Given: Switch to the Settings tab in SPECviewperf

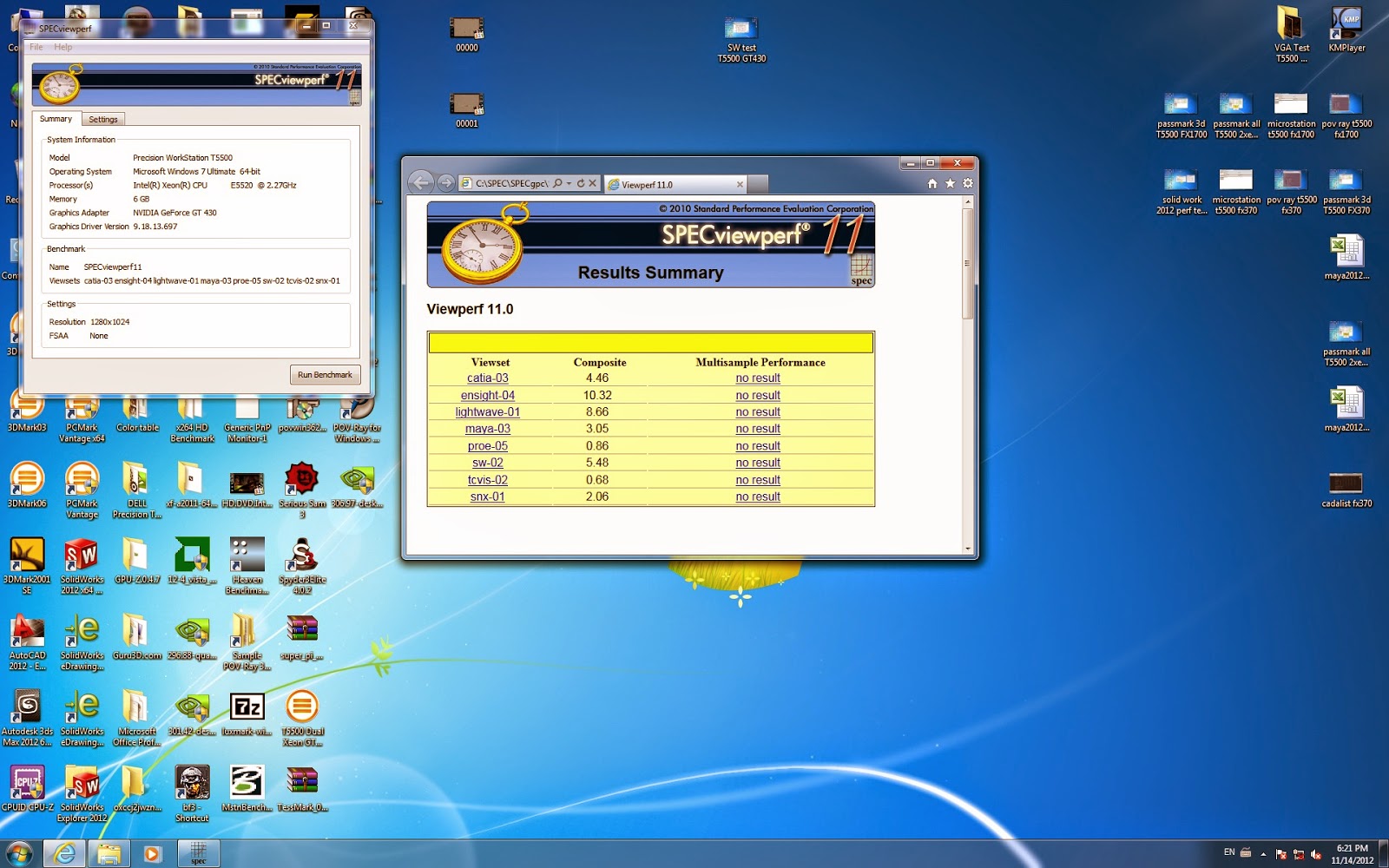Looking at the screenshot, I should (x=103, y=119).
